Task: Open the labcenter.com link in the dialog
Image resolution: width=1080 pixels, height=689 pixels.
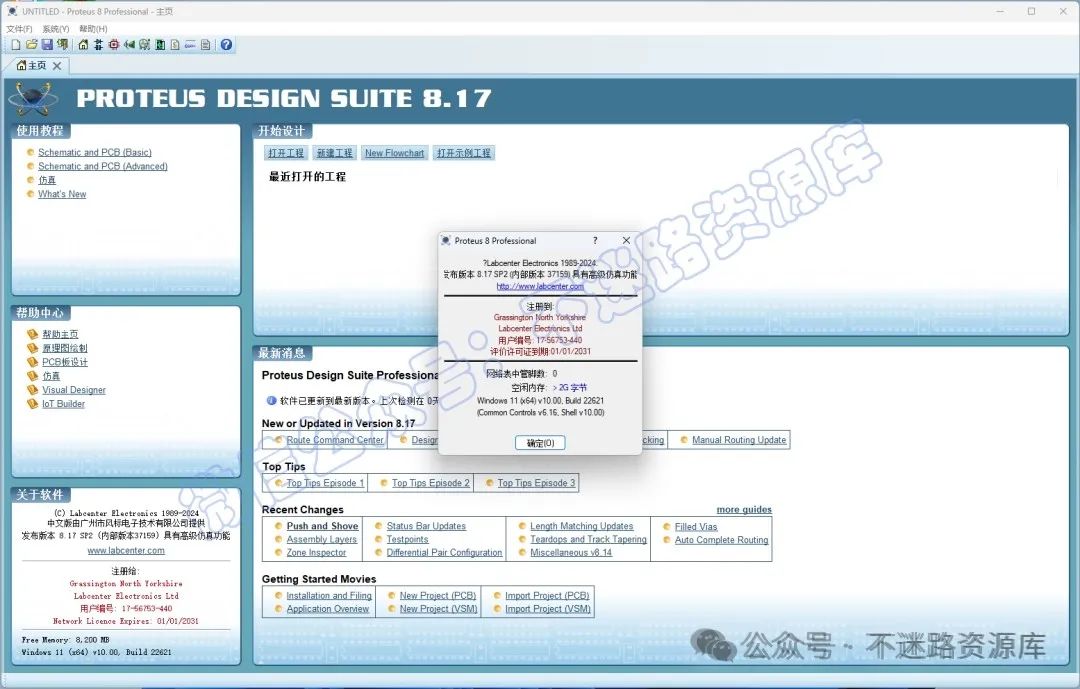Action: 540,286
